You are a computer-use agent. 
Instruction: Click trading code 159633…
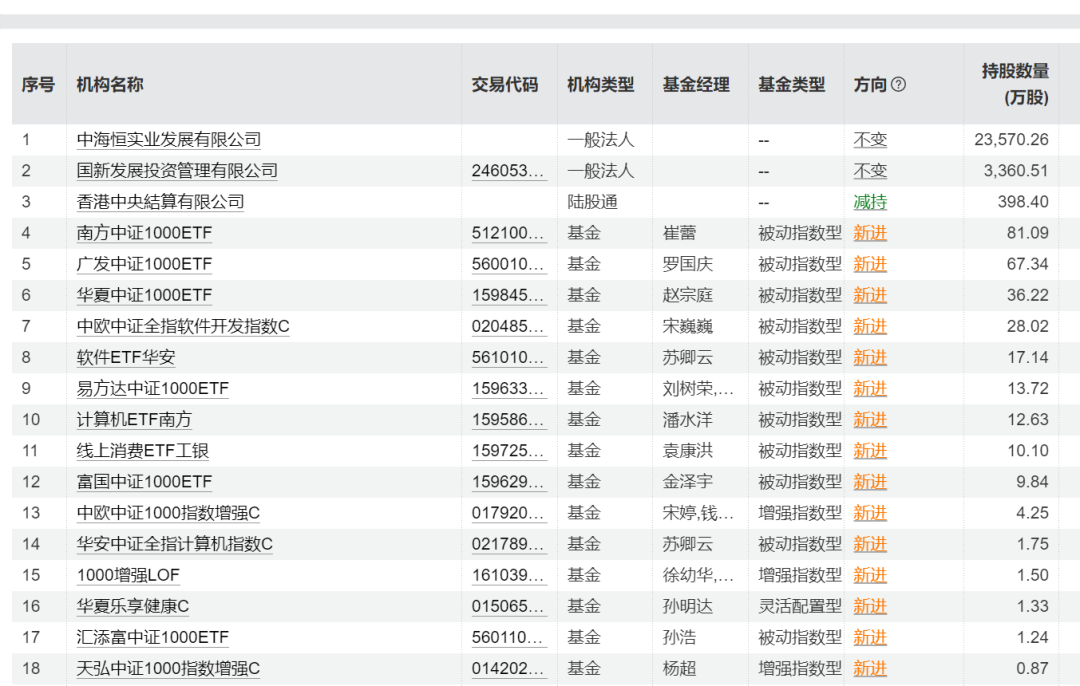coord(509,388)
